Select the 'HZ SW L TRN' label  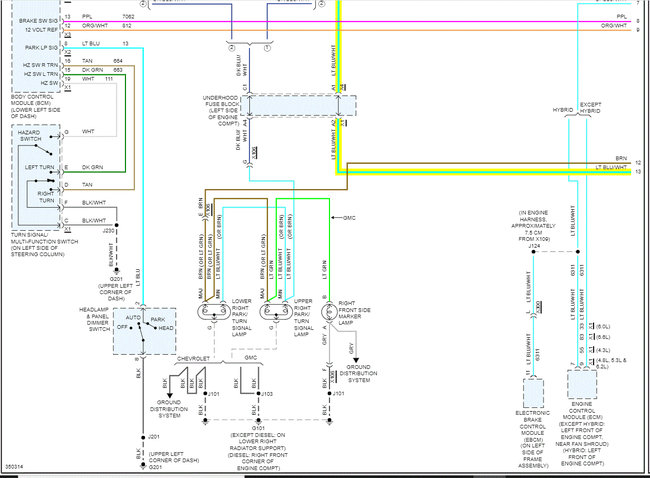(41, 74)
